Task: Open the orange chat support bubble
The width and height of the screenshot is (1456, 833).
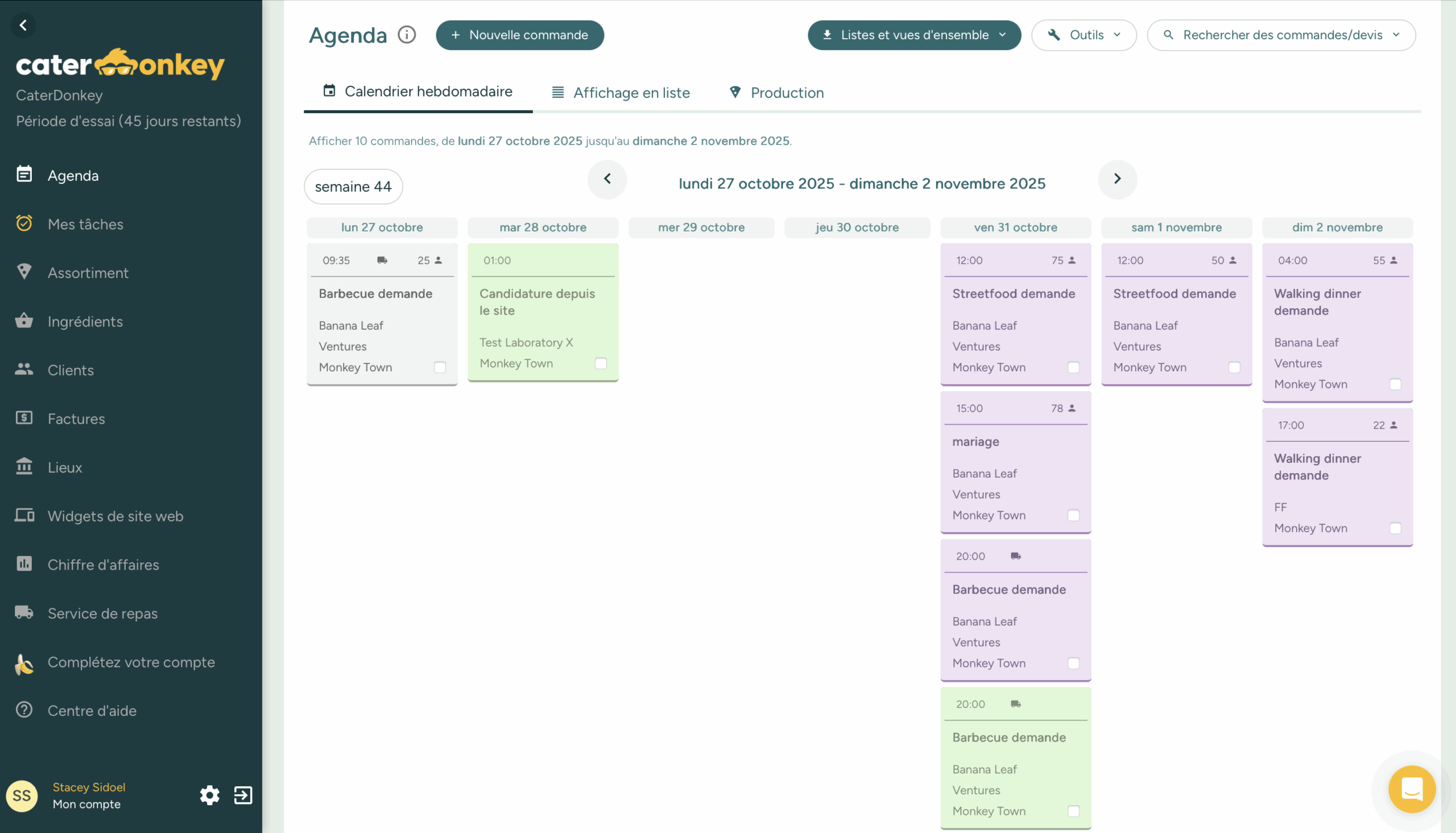Action: [x=1412, y=789]
